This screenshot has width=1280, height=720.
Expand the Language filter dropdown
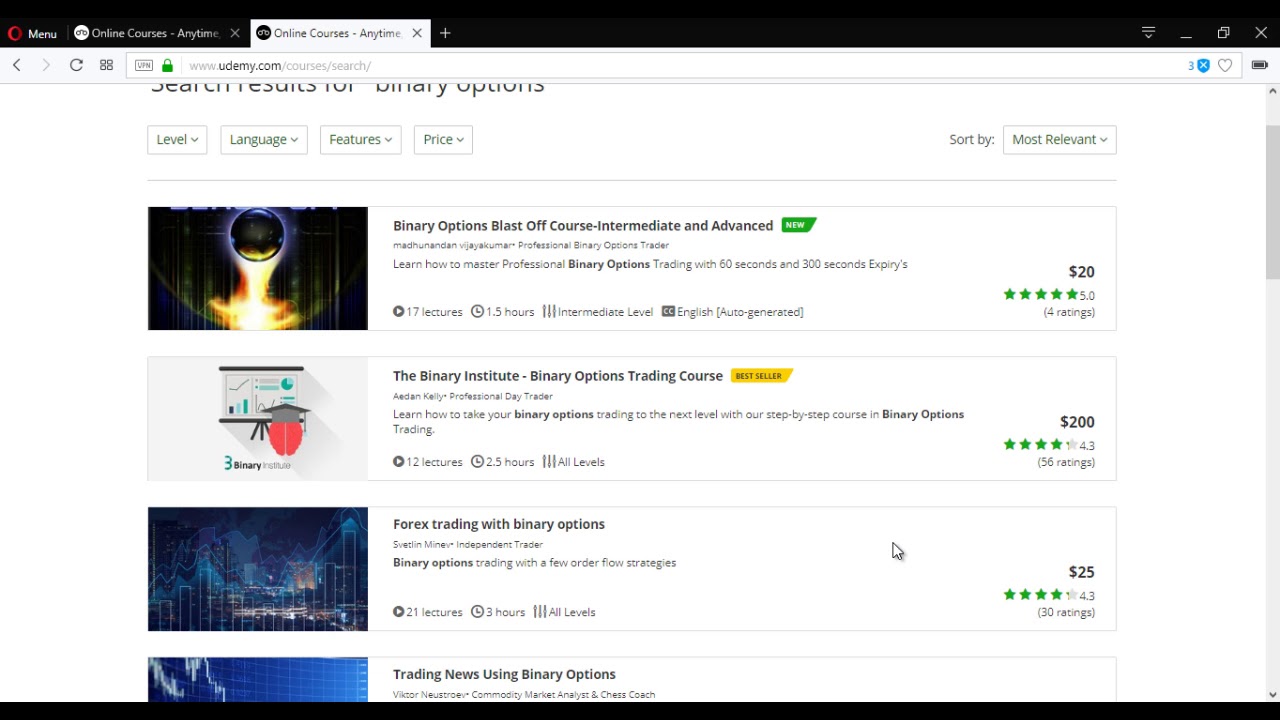tap(264, 139)
